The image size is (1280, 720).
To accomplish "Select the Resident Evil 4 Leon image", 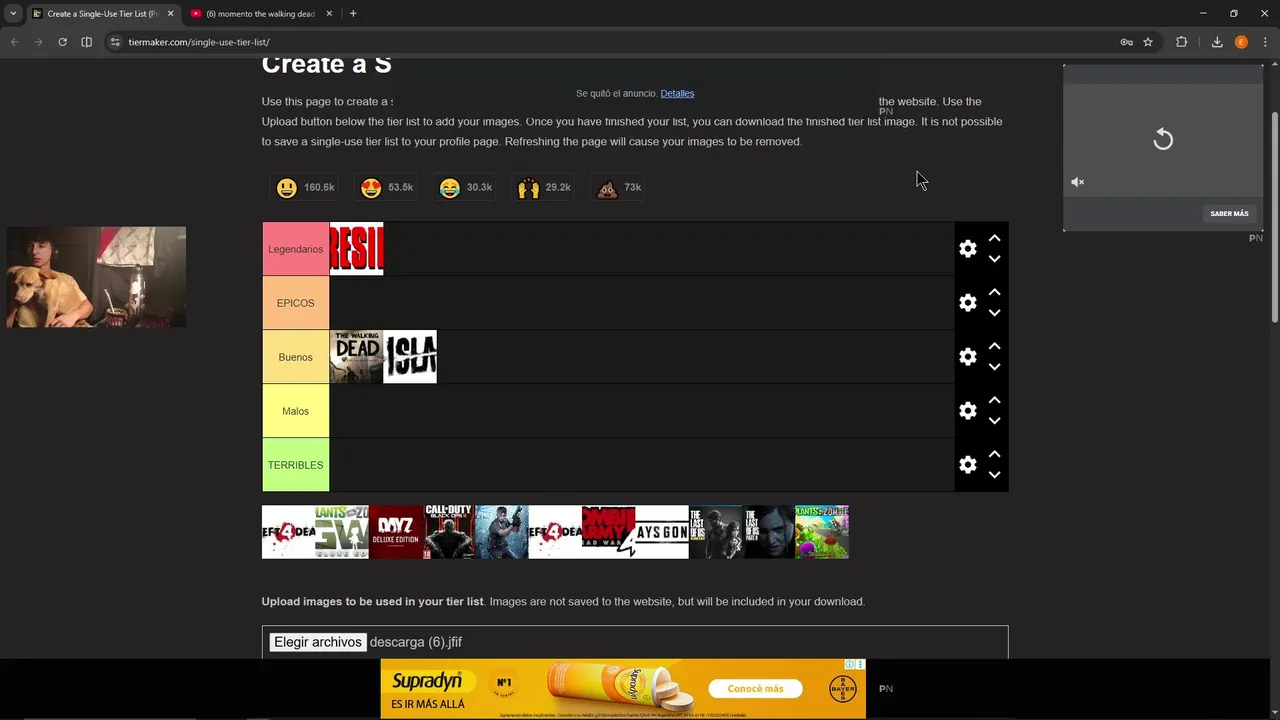I will coord(501,532).
